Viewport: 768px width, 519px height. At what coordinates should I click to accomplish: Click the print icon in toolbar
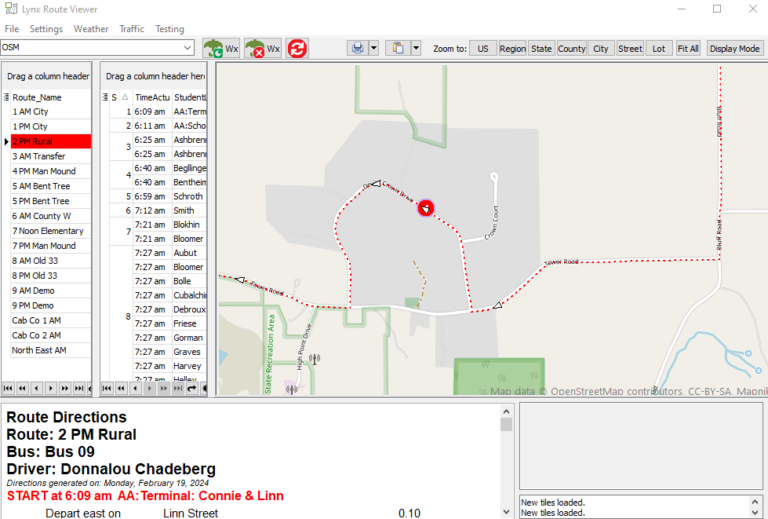tap(357, 48)
